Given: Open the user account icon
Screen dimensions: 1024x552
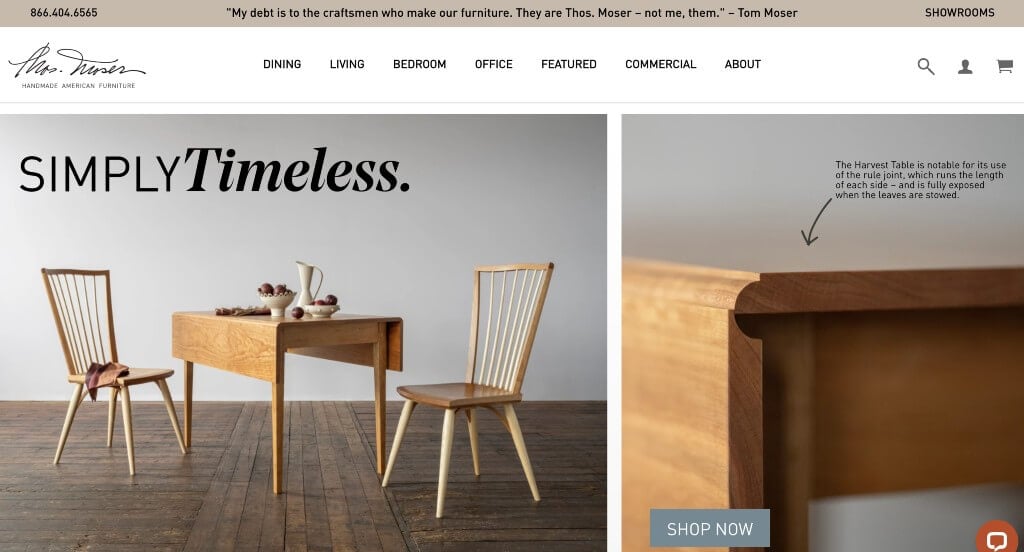Looking at the screenshot, I should [x=965, y=66].
